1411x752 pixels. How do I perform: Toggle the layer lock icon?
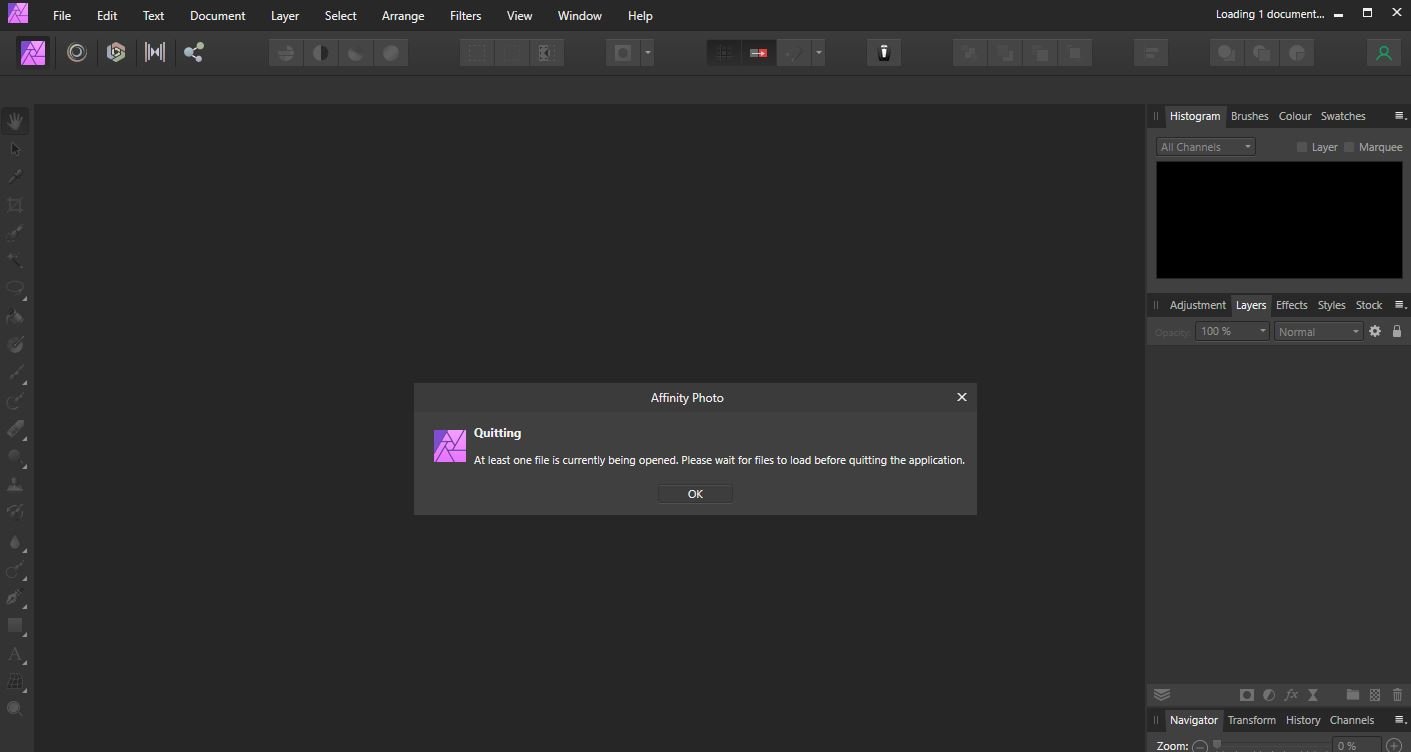point(1397,331)
